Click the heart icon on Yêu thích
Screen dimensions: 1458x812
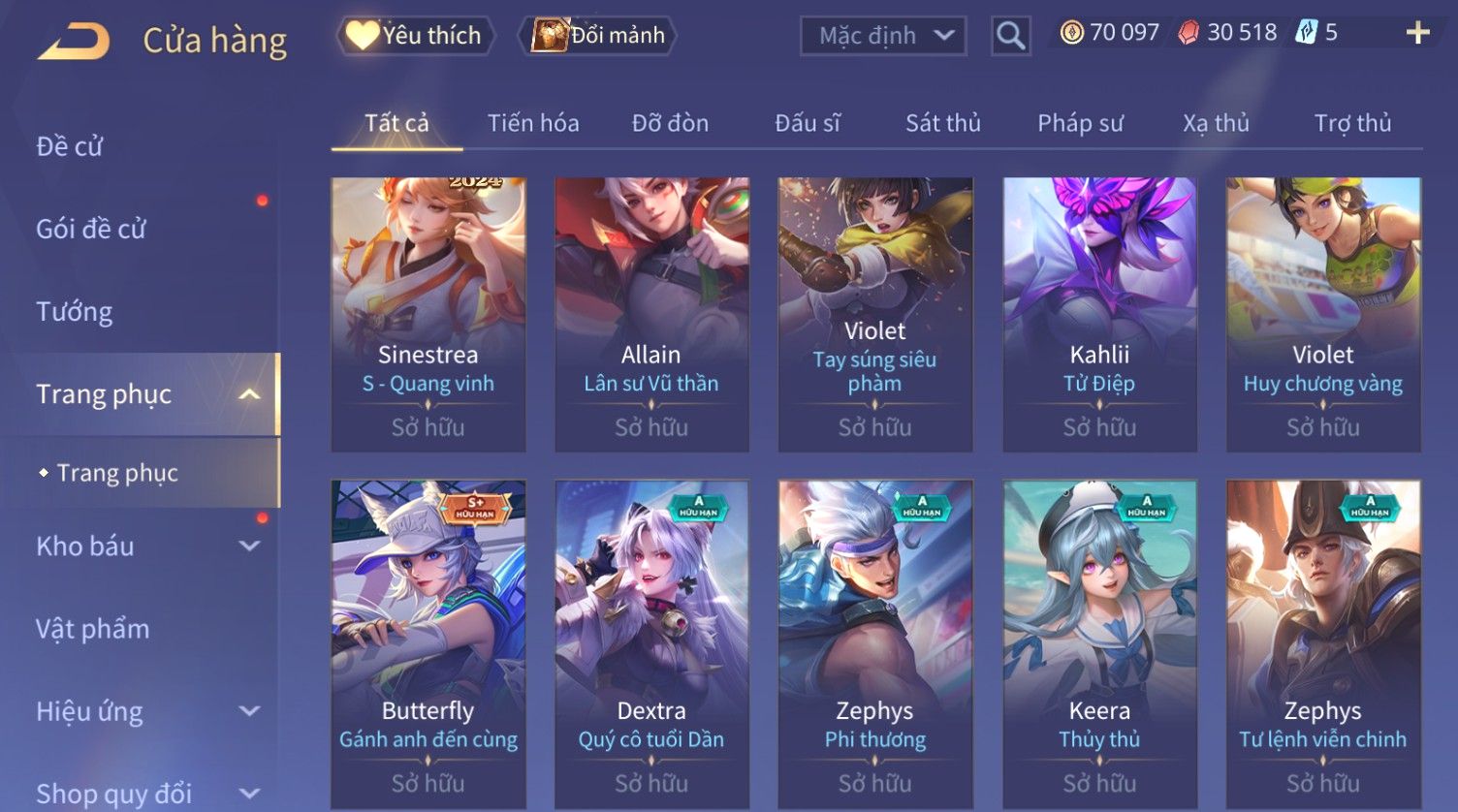[x=363, y=35]
